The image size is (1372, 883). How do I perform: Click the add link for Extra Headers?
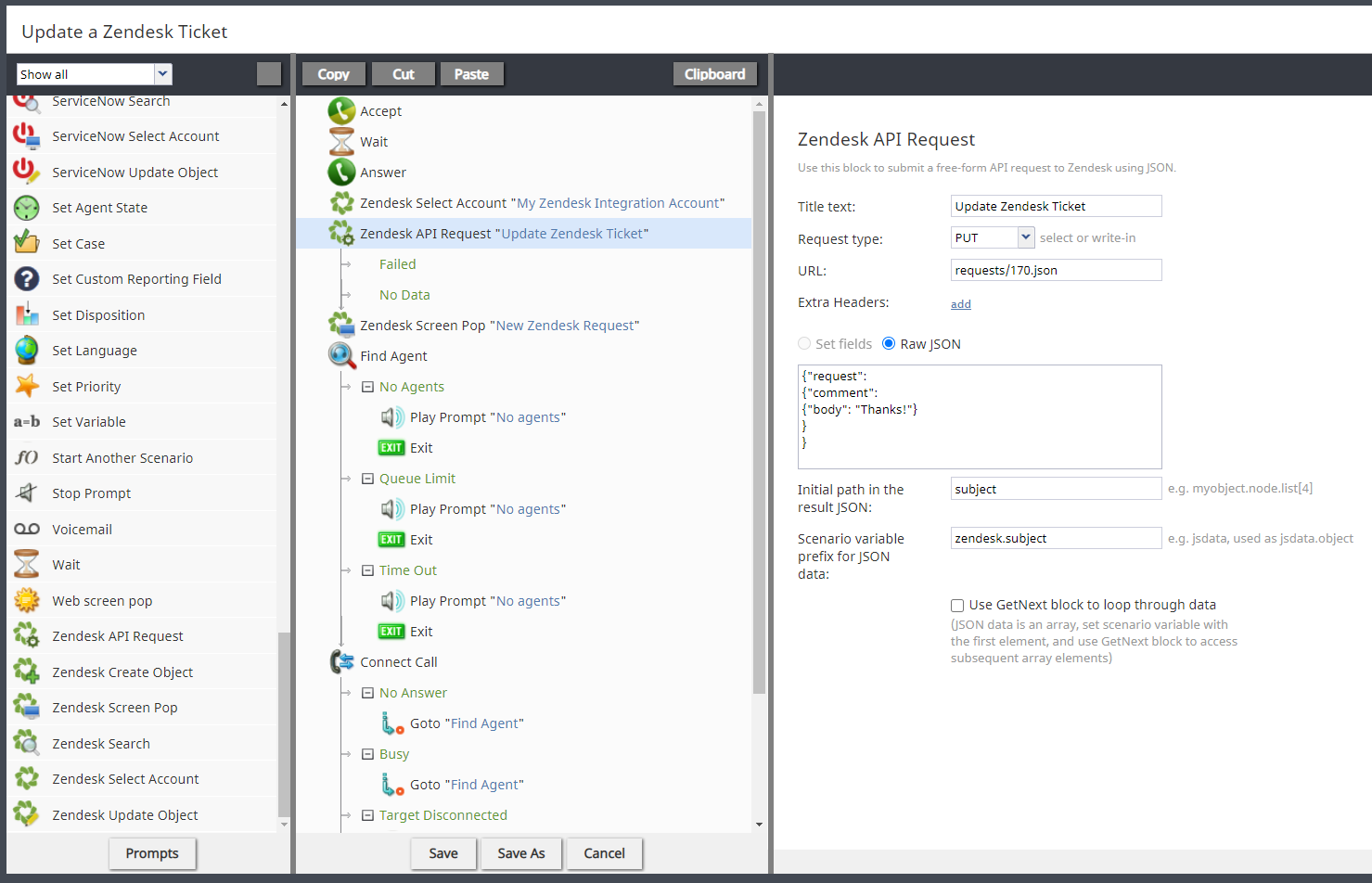[x=961, y=304]
